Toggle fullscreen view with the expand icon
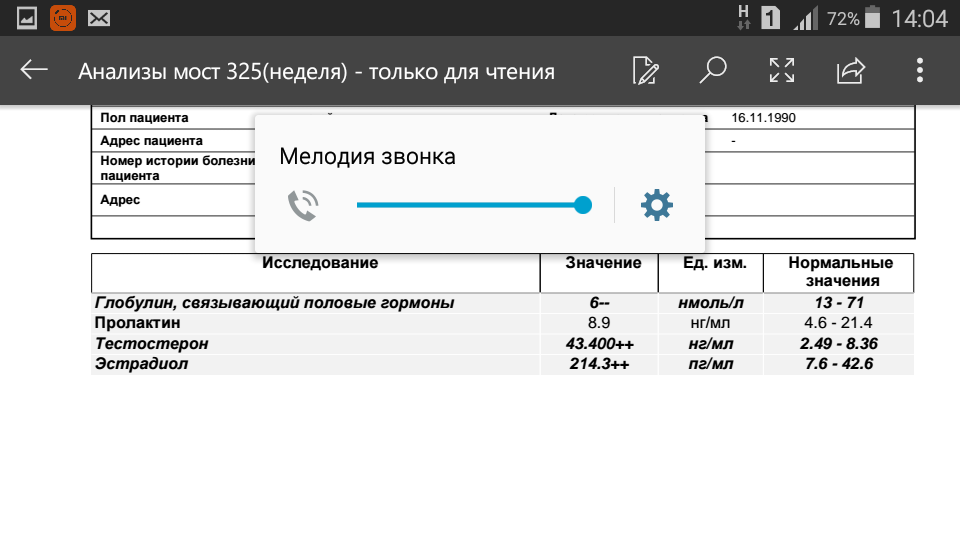 point(781,70)
